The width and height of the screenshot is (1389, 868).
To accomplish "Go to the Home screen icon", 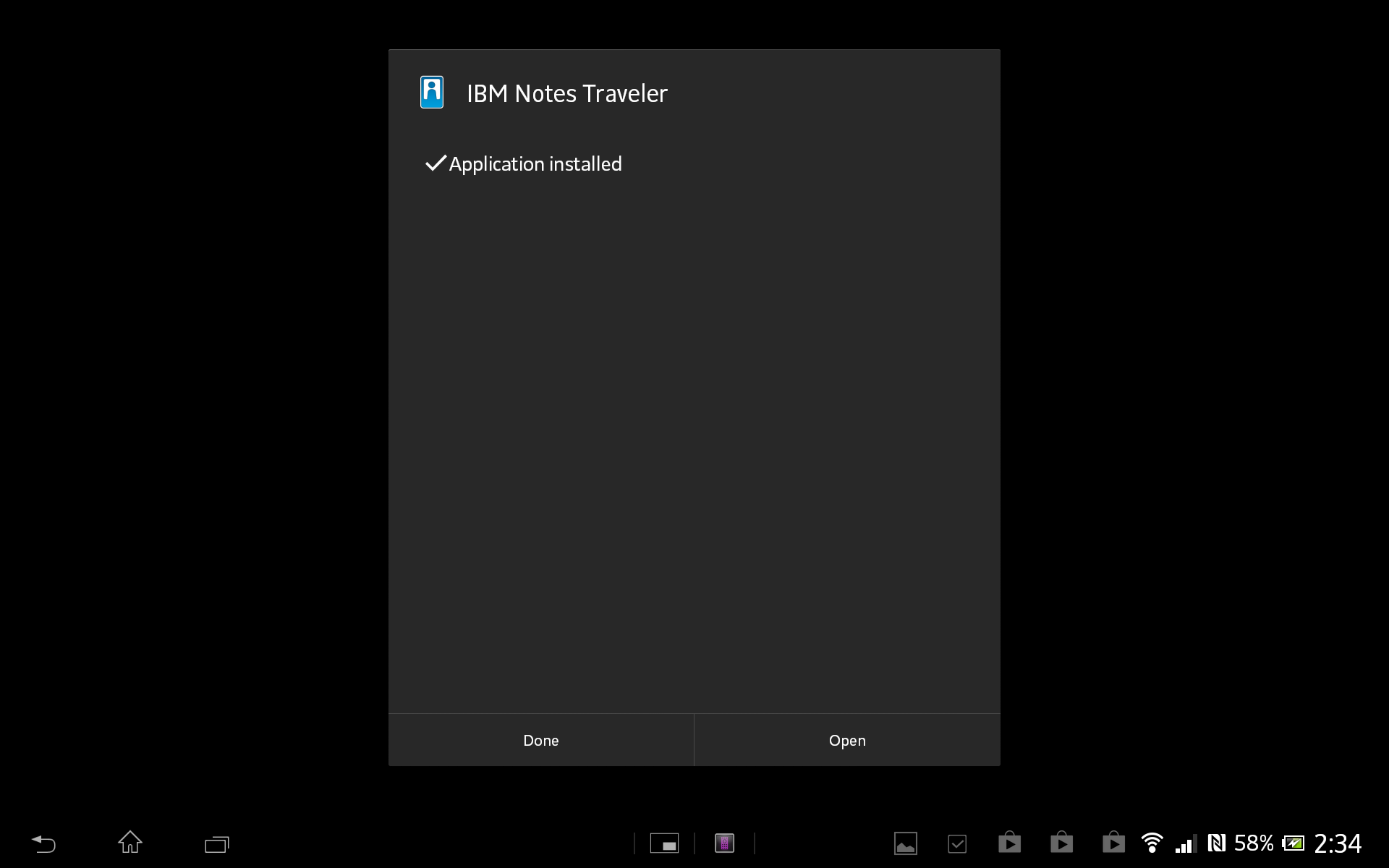I will click(x=130, y=842).
